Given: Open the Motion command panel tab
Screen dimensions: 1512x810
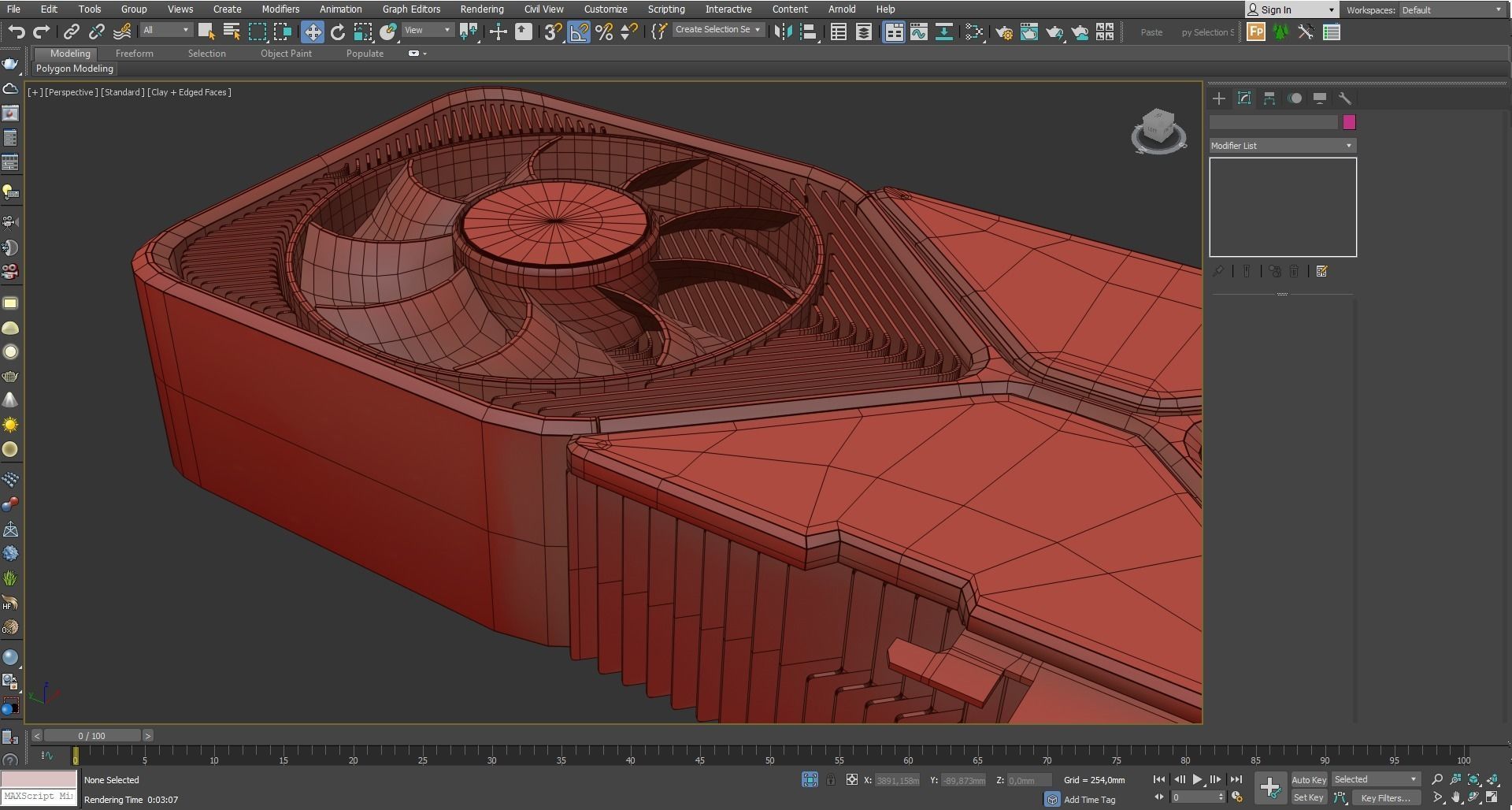Looking at the screenshot, I should point(1295,98).
